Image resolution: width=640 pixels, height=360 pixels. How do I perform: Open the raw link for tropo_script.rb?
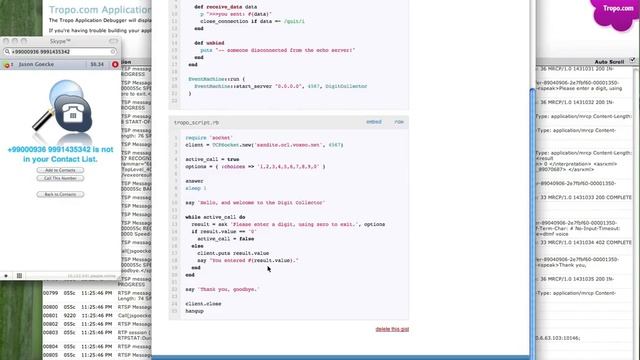[399, 122]
